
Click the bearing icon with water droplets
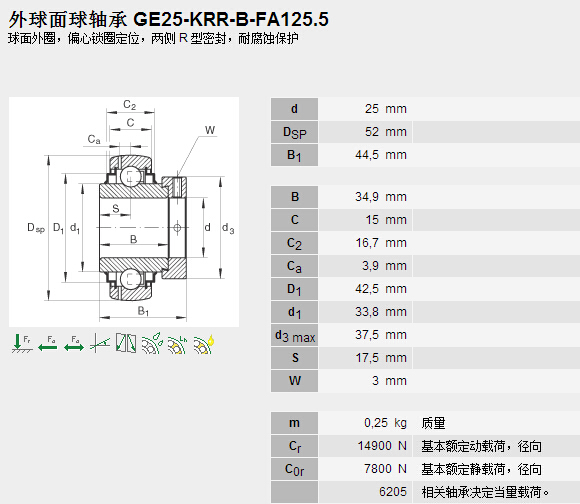click(x=152, y=343)
